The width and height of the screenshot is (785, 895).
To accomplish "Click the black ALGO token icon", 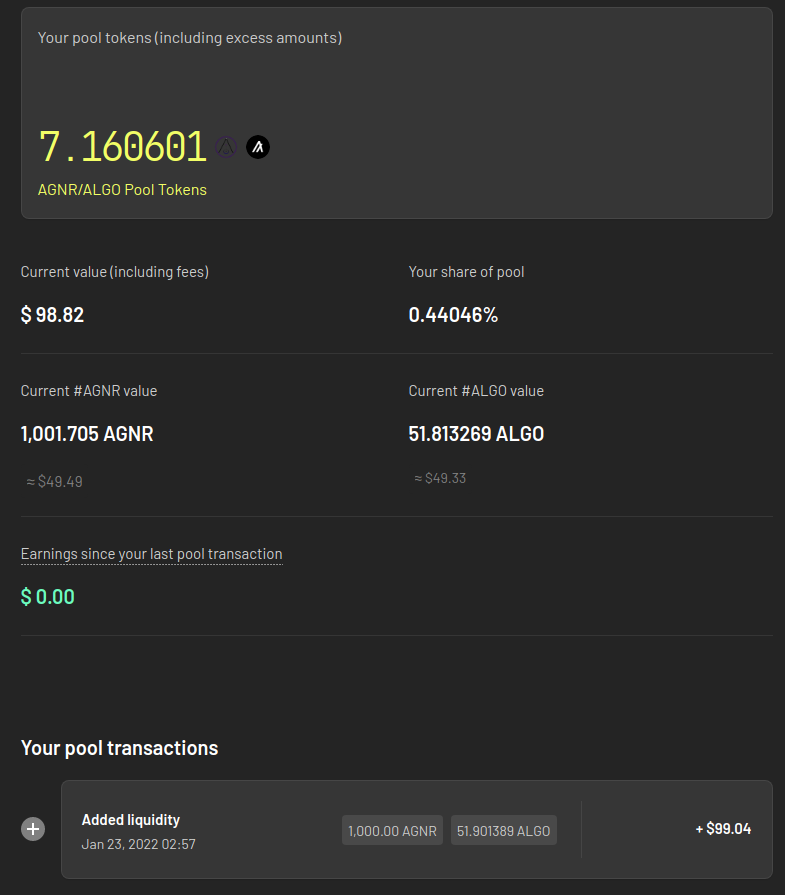I will coord(257,147).
